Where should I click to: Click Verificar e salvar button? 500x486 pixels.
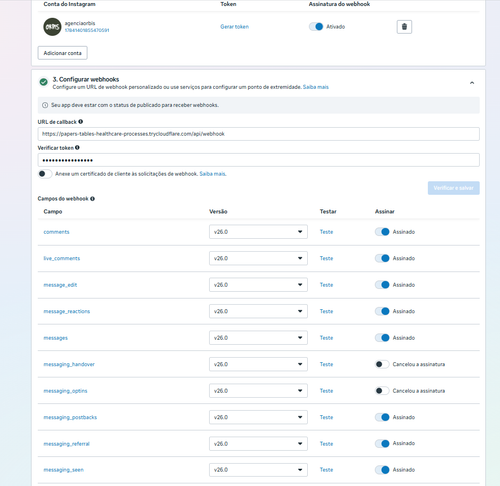coord(453,188)
